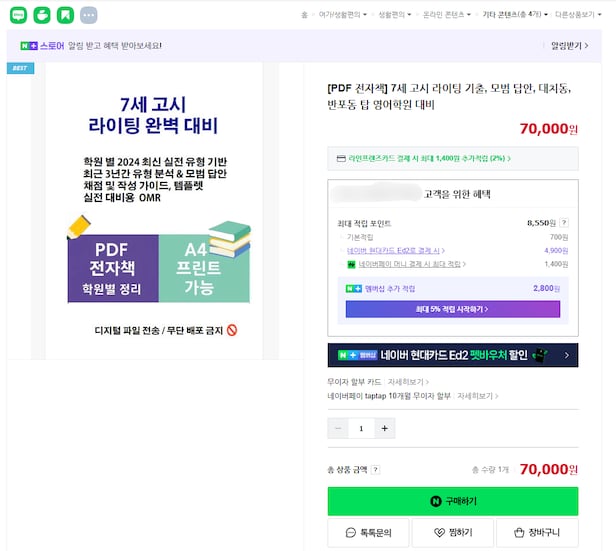Click the minus button to decrease quantity
This screenshot has height=551, width=616.
pyautogui.click(x=338, y=428)
